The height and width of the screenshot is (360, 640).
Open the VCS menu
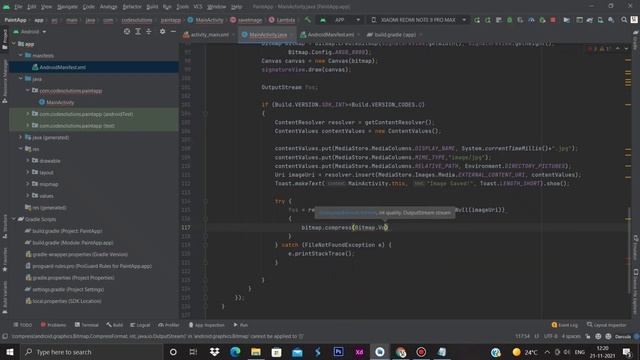pos(198,7)
